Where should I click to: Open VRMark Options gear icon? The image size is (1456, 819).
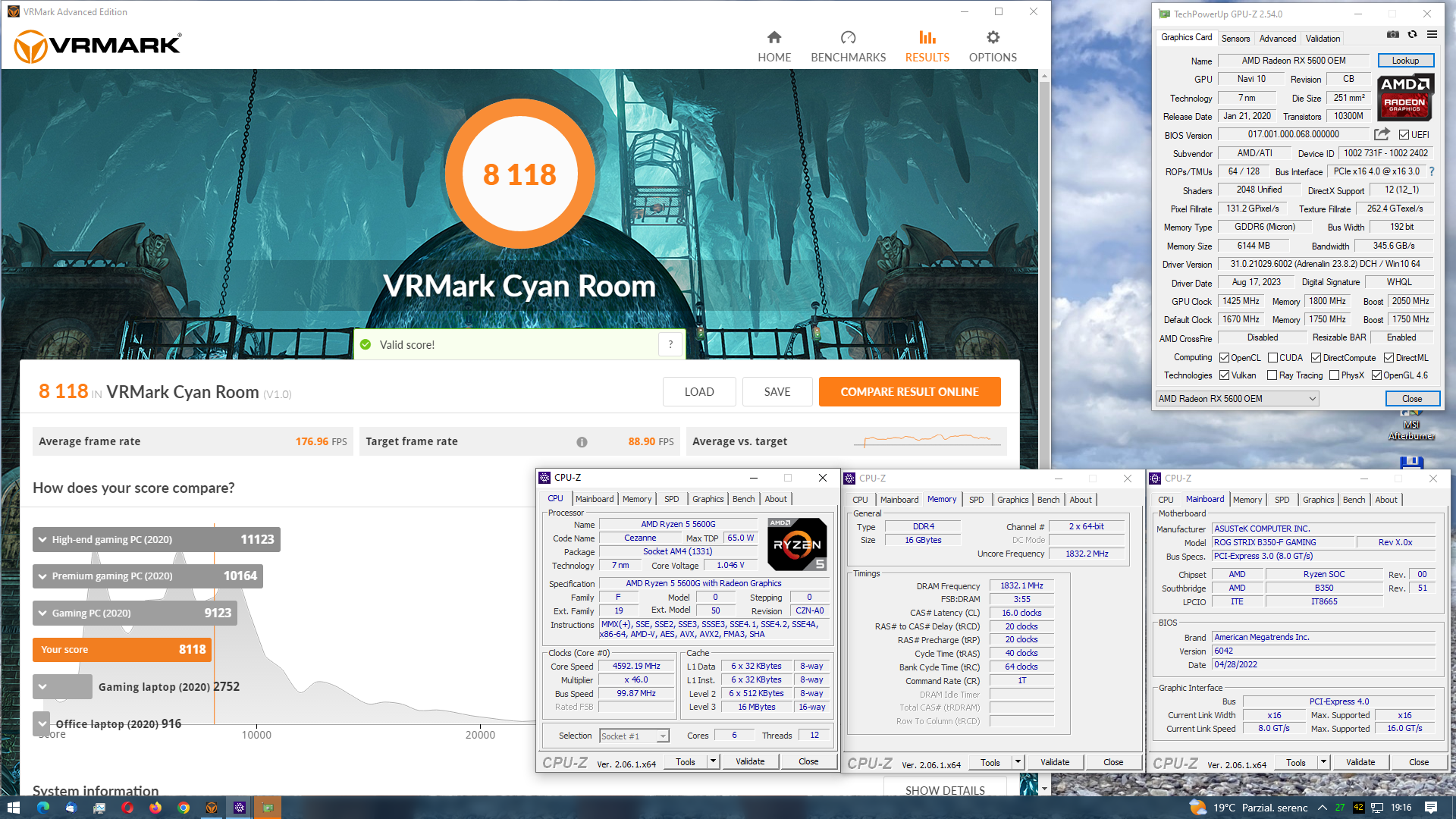[x=993, y=37]
